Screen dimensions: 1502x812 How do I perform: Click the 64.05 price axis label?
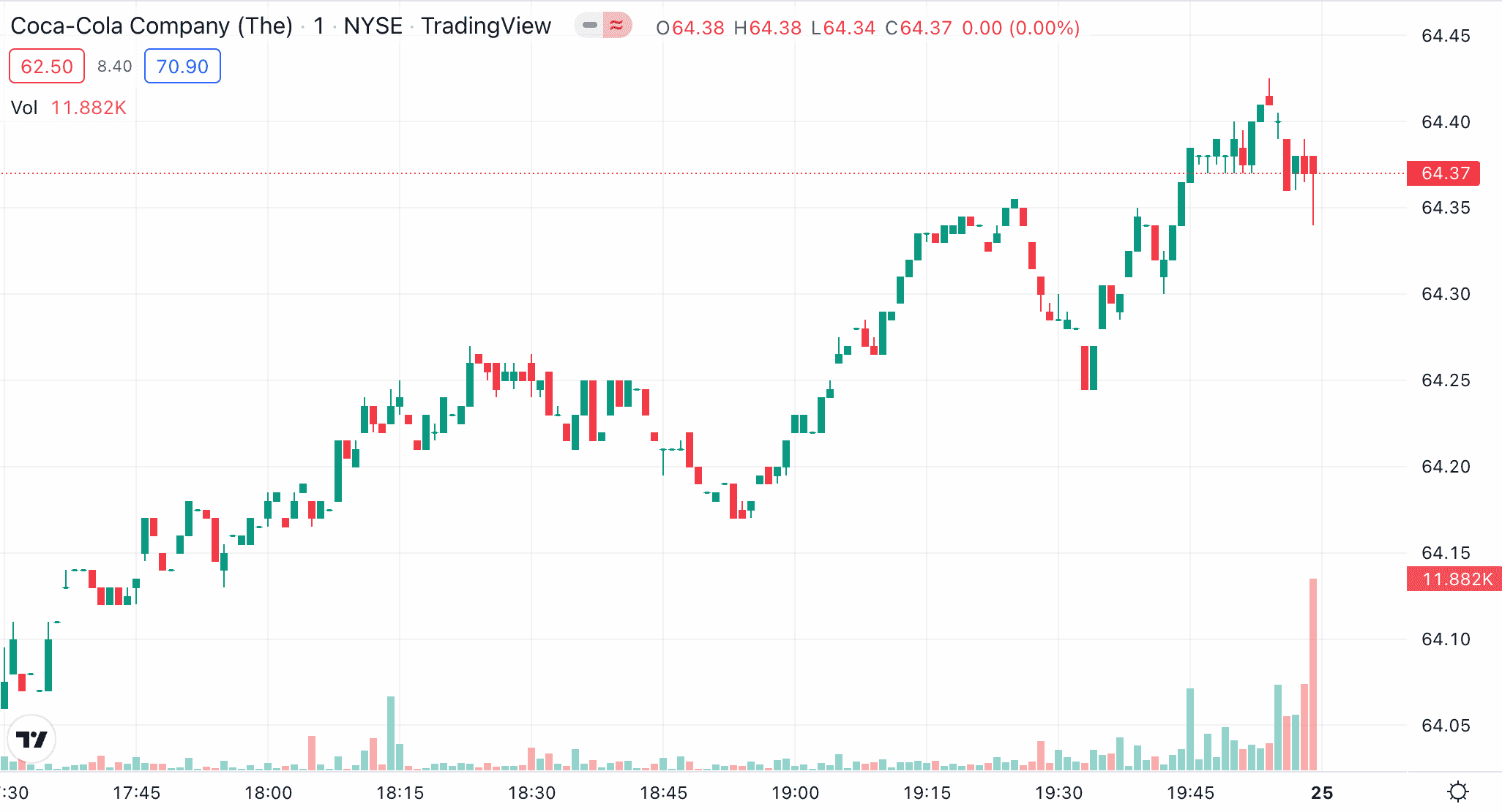pyautogui.click(x=1446, y=726)
